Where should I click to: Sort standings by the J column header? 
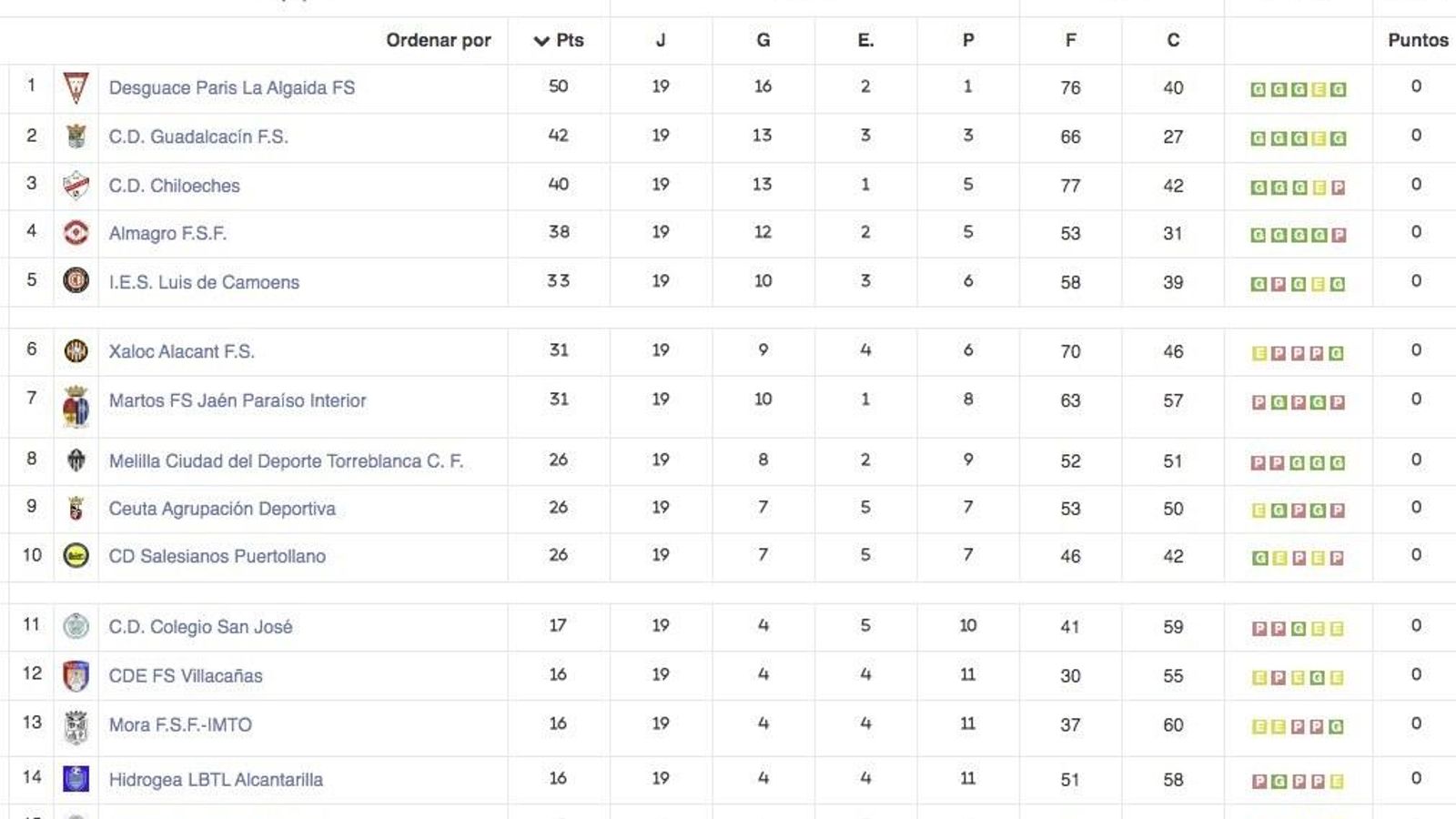[661, 40]
